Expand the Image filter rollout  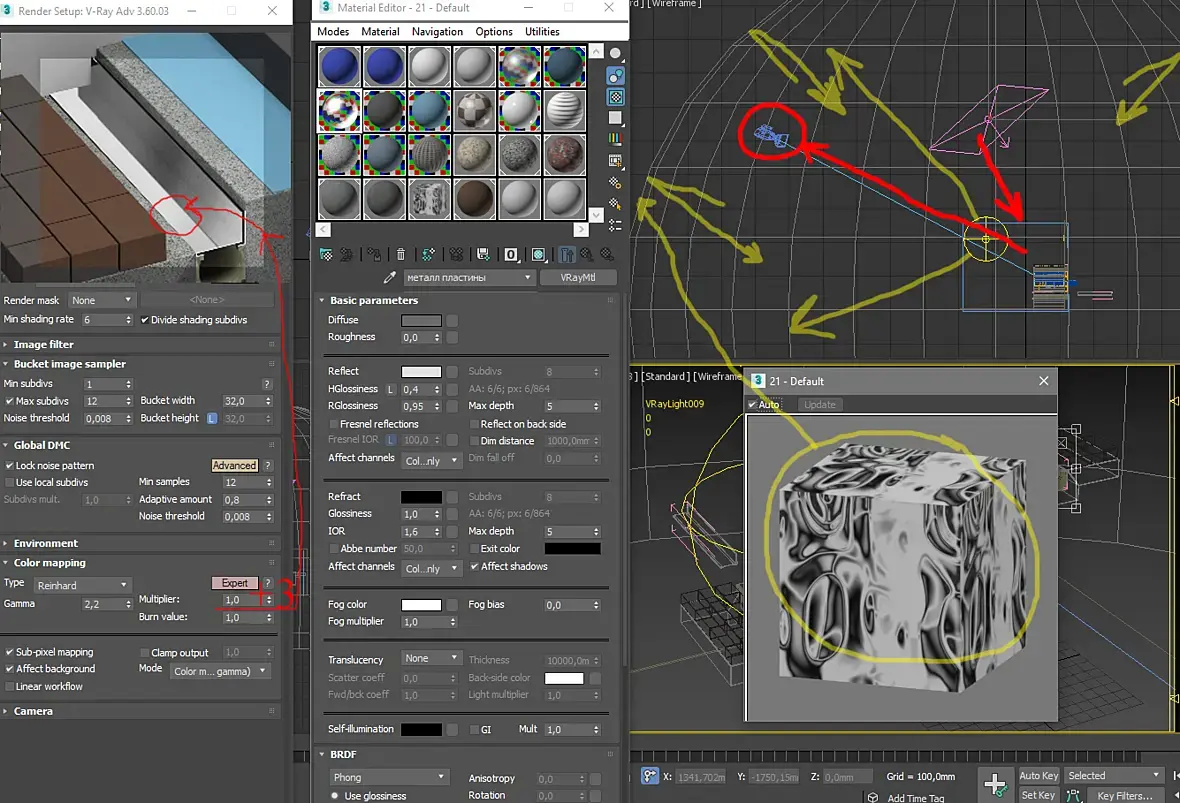43,345
